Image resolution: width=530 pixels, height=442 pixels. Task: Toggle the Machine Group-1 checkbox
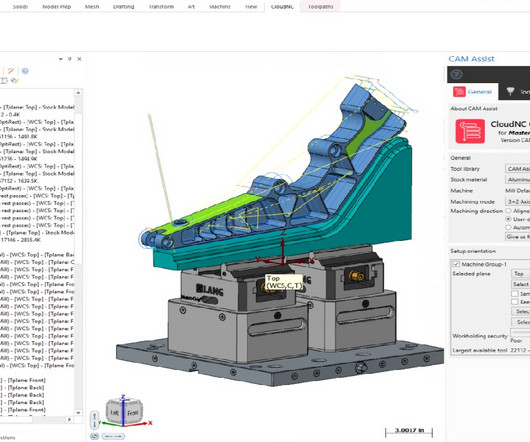pos(456,264)
